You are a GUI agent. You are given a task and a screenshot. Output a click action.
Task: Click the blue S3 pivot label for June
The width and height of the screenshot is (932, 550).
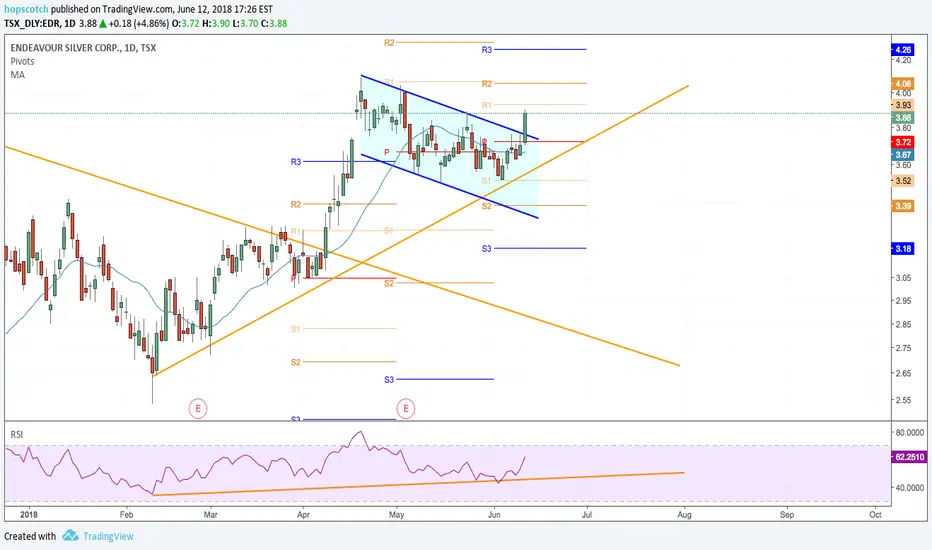pyautogui.click(x=487, y=249)
